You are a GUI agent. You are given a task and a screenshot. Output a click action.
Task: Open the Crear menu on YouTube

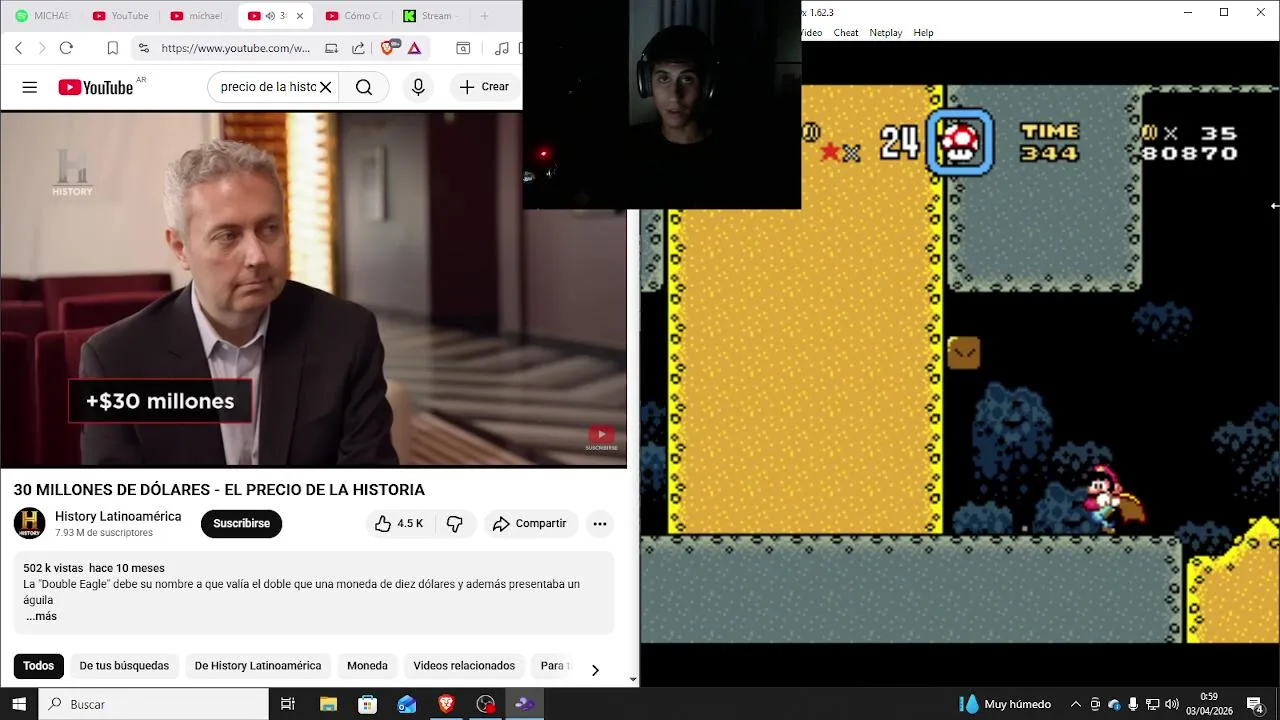(x=484, y=87)
